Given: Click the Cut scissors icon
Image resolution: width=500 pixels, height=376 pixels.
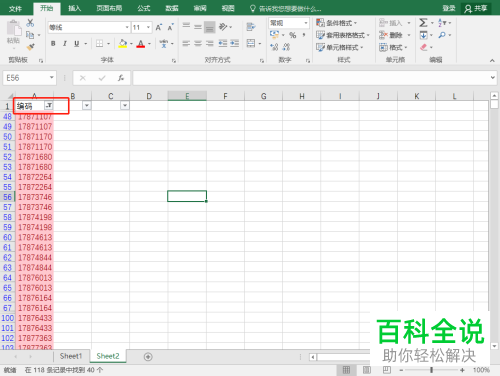Looking at the screenshot, I should coord(30,23).
